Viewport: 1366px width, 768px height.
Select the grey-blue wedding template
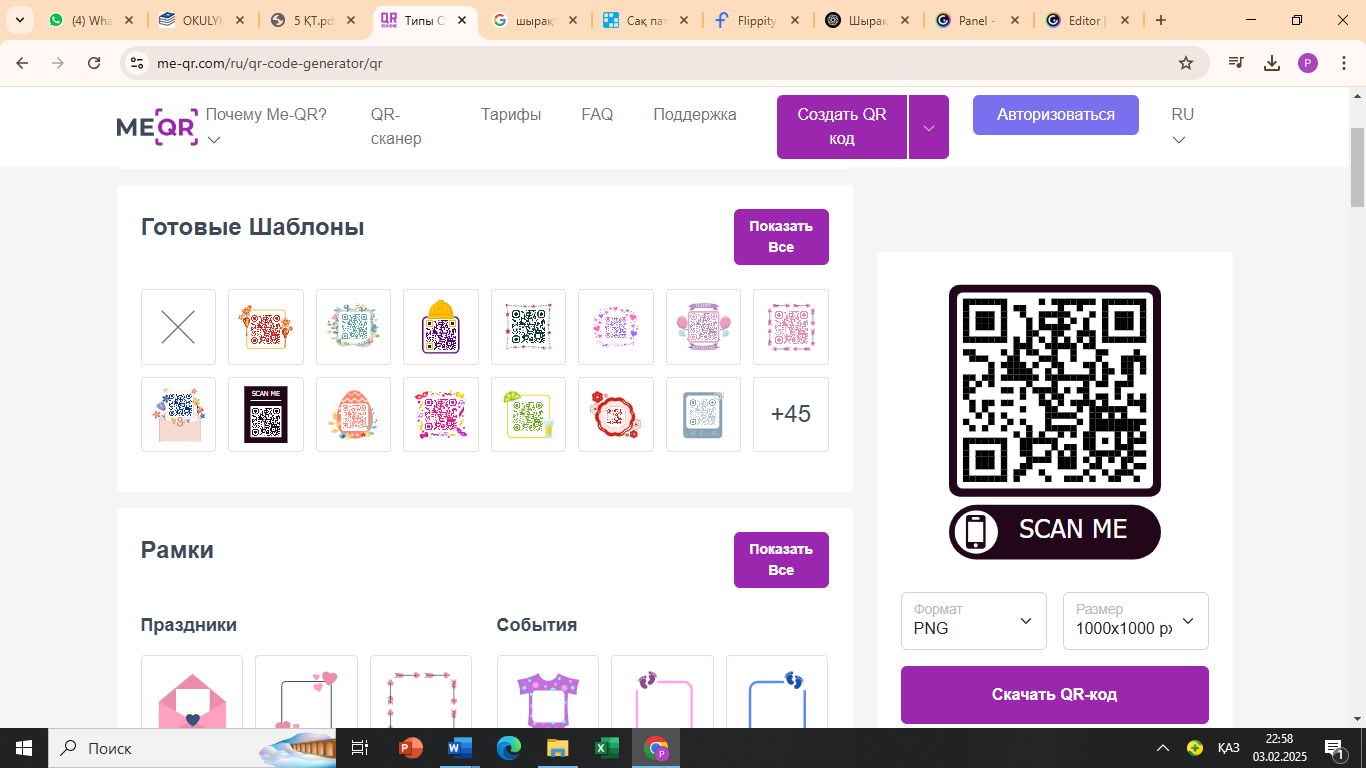point(703,414)
